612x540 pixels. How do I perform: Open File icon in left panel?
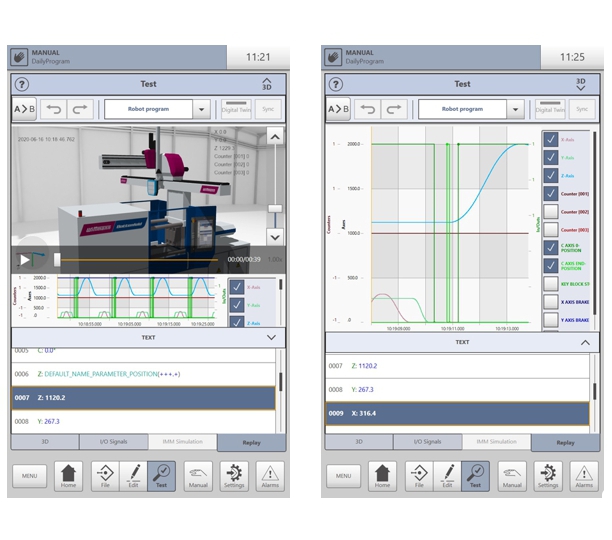tap(105, 476)
